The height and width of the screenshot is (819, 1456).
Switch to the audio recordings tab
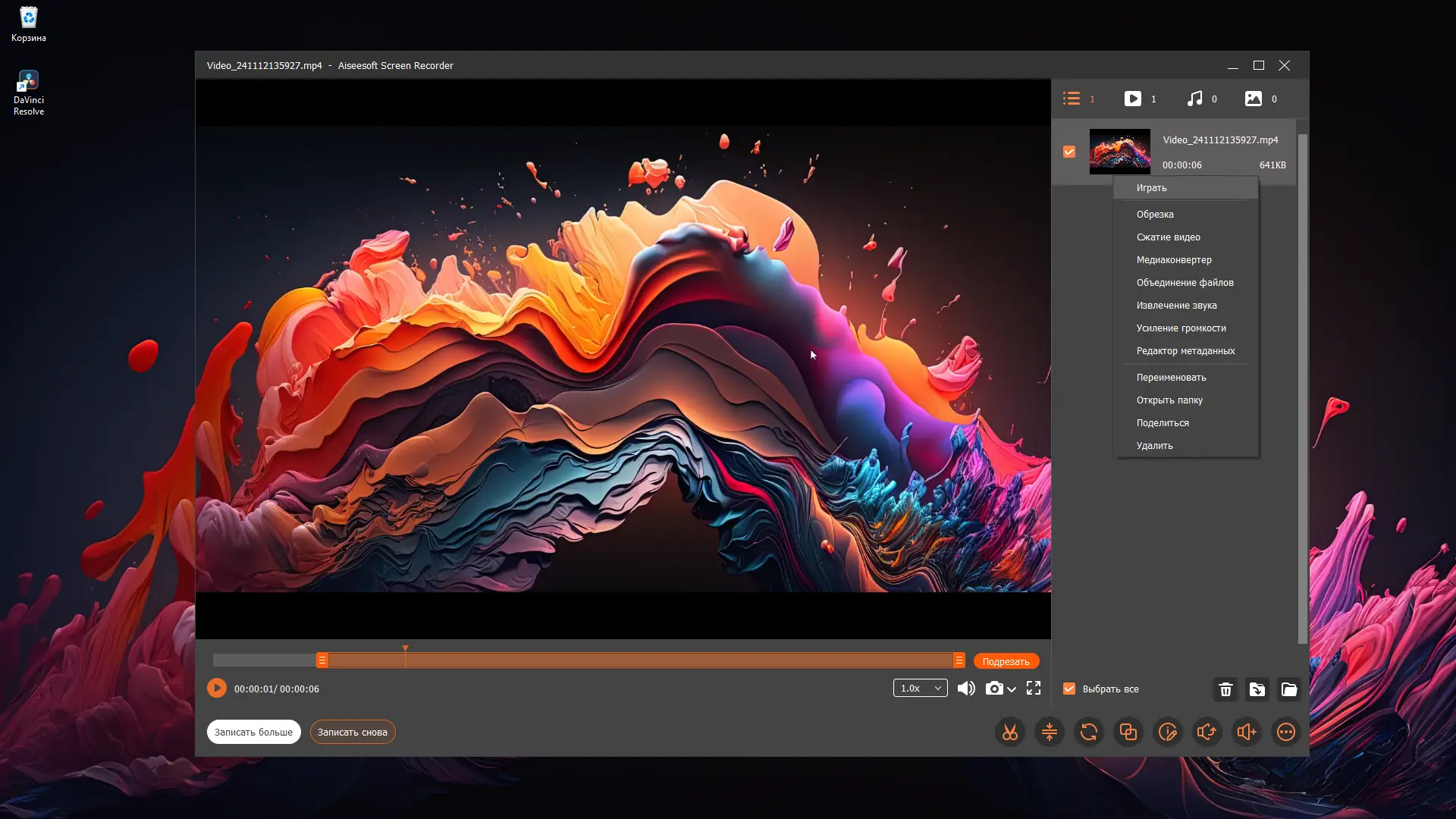1195,99
